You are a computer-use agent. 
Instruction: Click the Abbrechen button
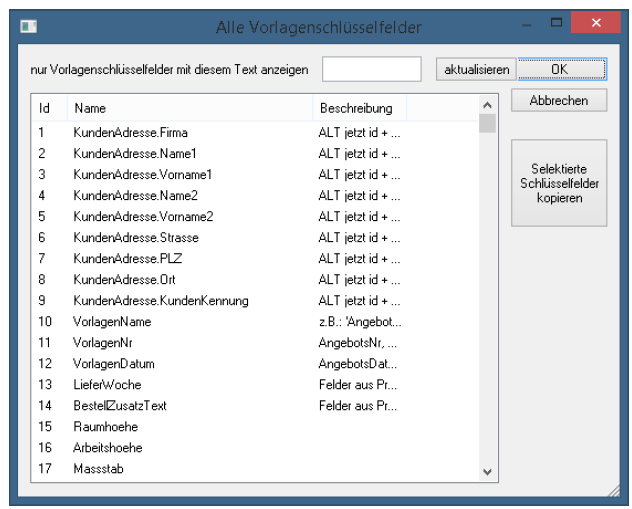click(x=558, y=101)
